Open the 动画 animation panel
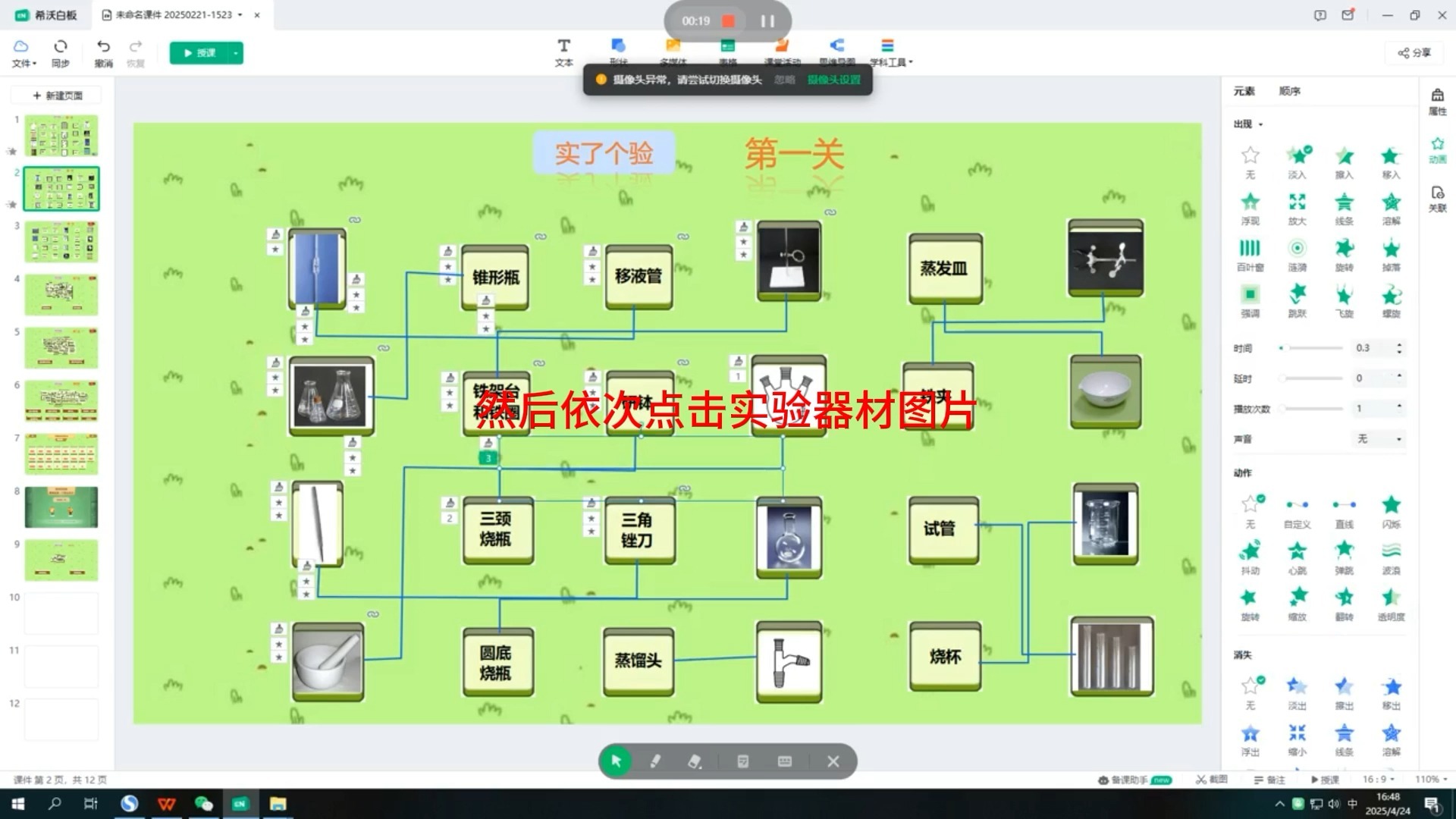The height and width of the screenshot is (819, 1456). point(1437,150)
